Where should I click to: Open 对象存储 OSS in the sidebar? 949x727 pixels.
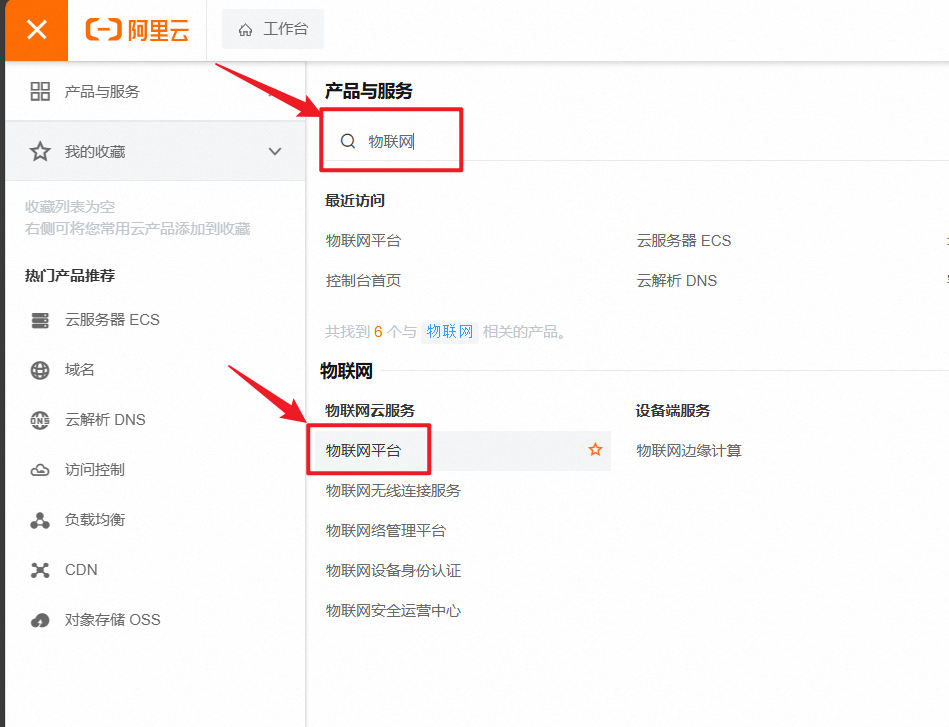(x=113, y=620)
